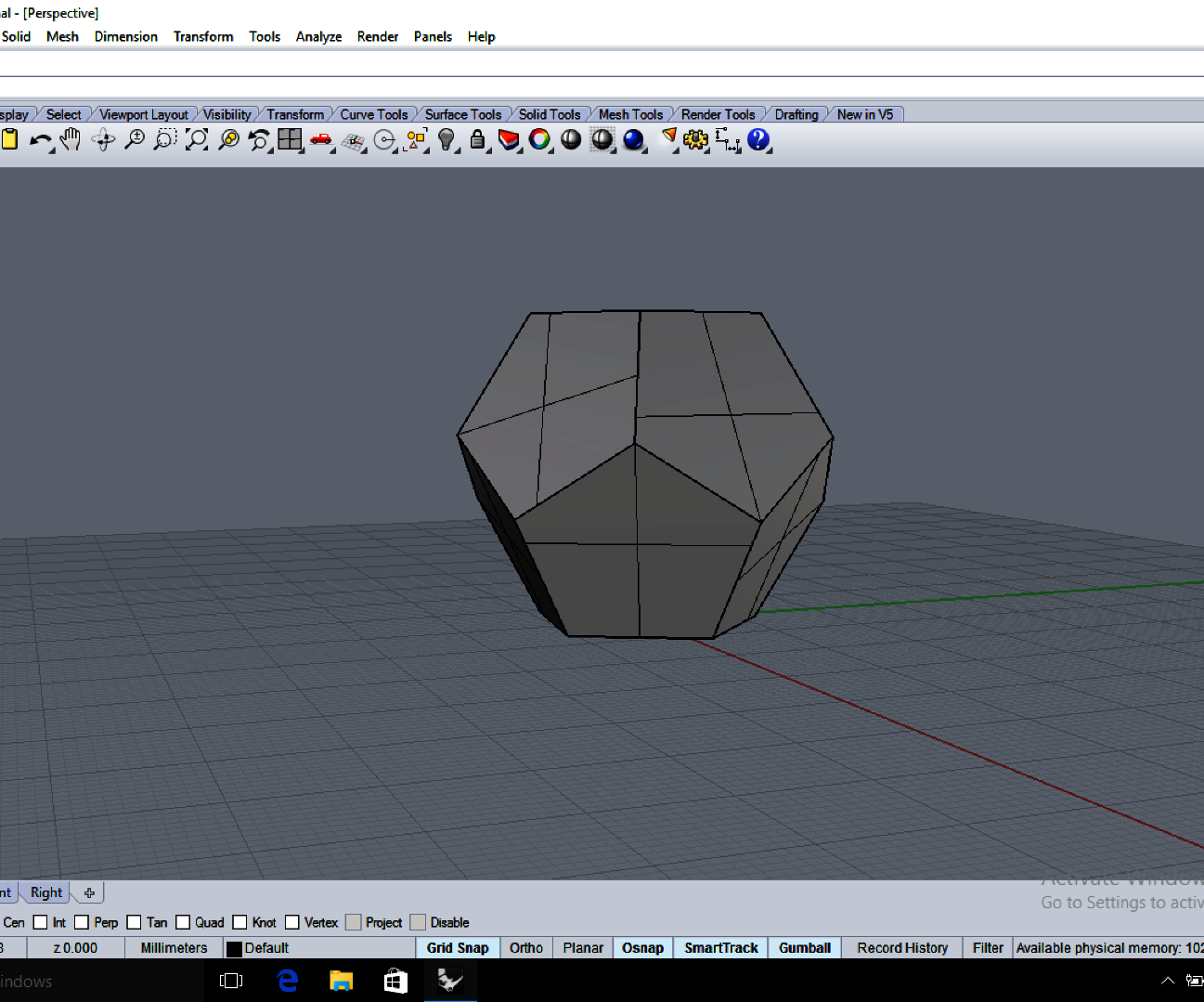Disable the Gumball in the status bar
Image resolution: width=1204 pixels, height=1002 pixels.
[x=804, y=947]
